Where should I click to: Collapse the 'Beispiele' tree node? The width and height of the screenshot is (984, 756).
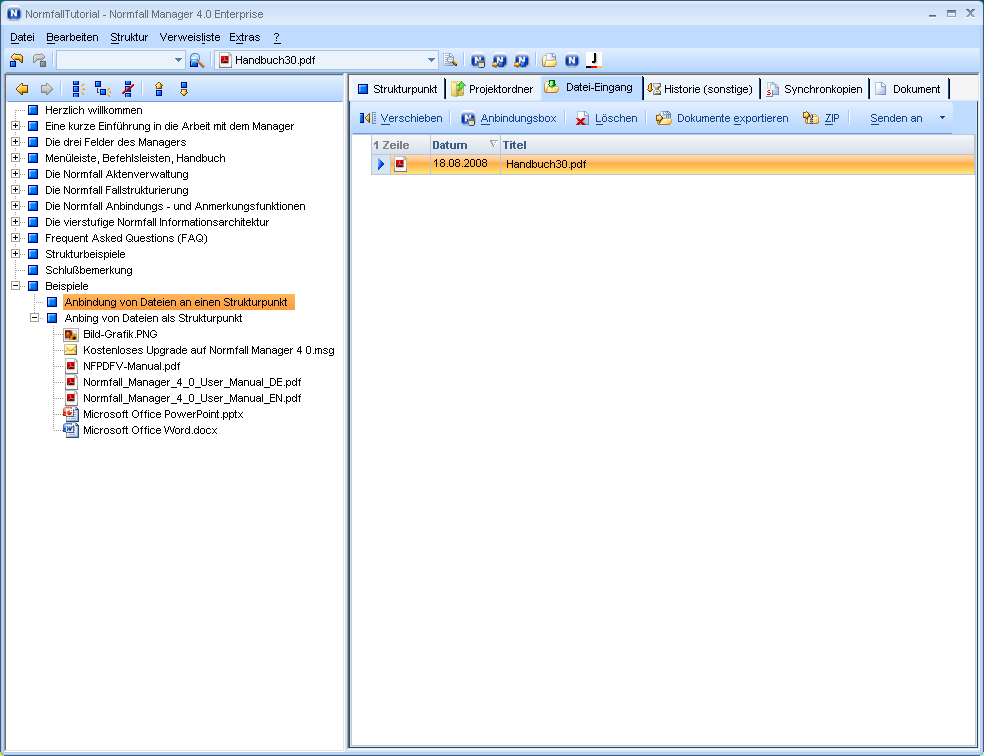15,286
